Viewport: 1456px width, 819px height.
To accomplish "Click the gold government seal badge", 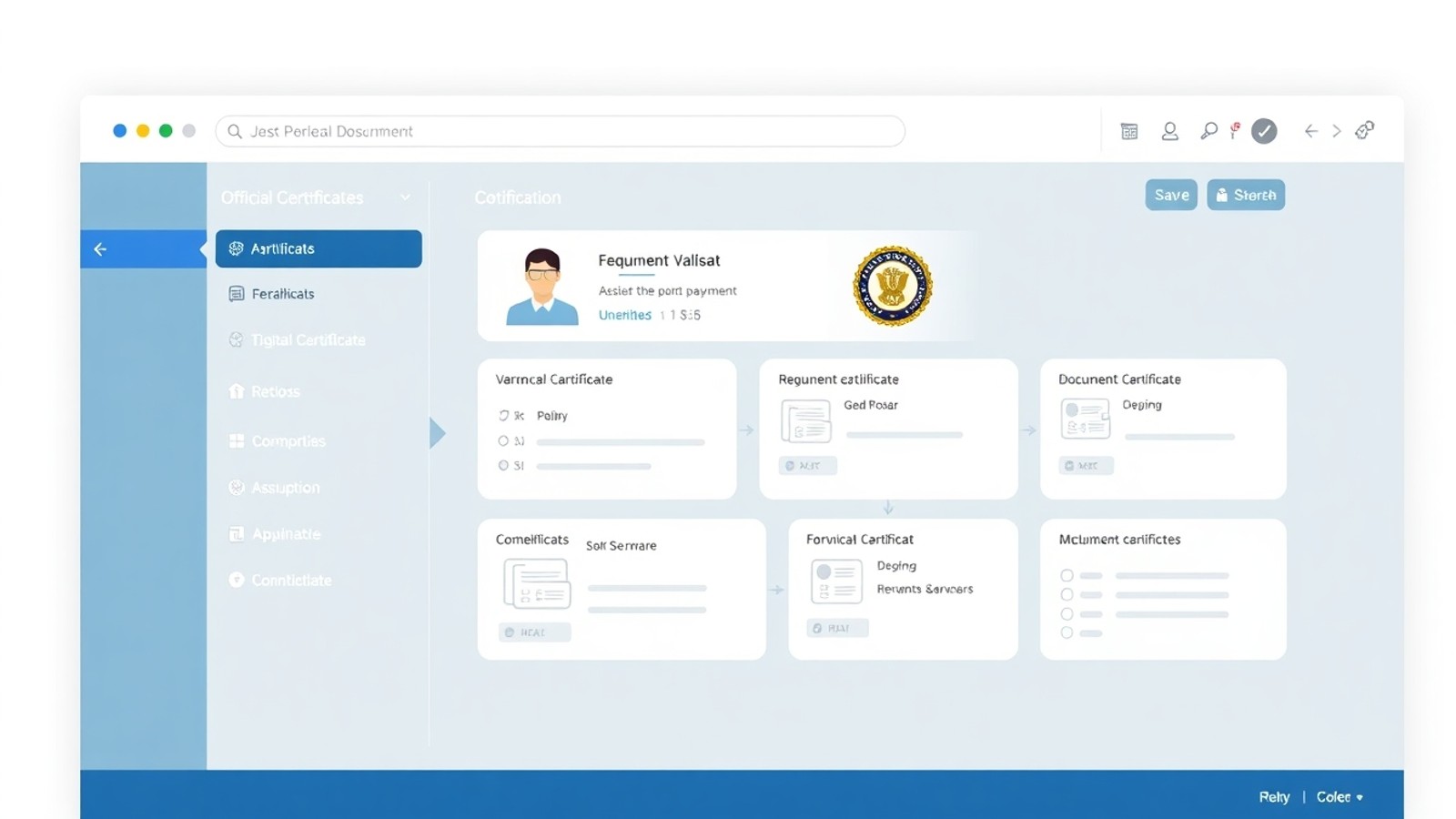I will tap(893, 286).
